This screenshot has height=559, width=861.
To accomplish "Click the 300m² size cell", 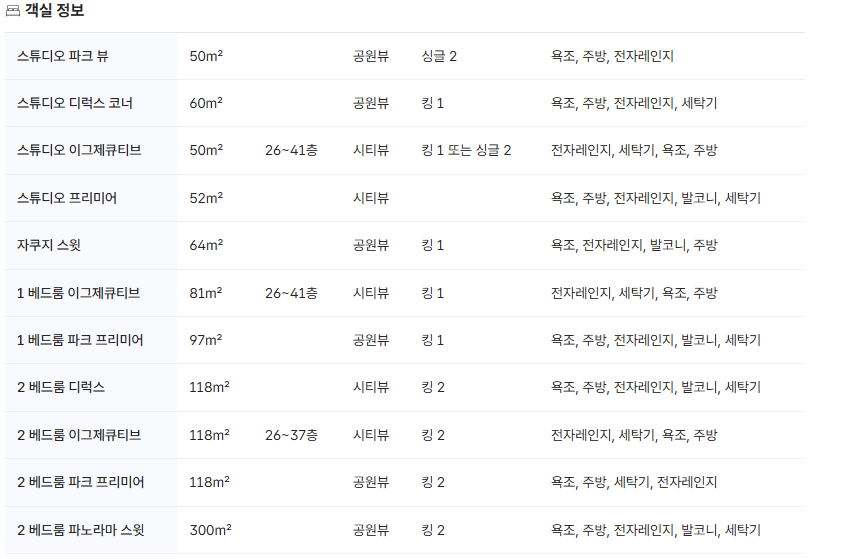I will (x=210, y=530).
